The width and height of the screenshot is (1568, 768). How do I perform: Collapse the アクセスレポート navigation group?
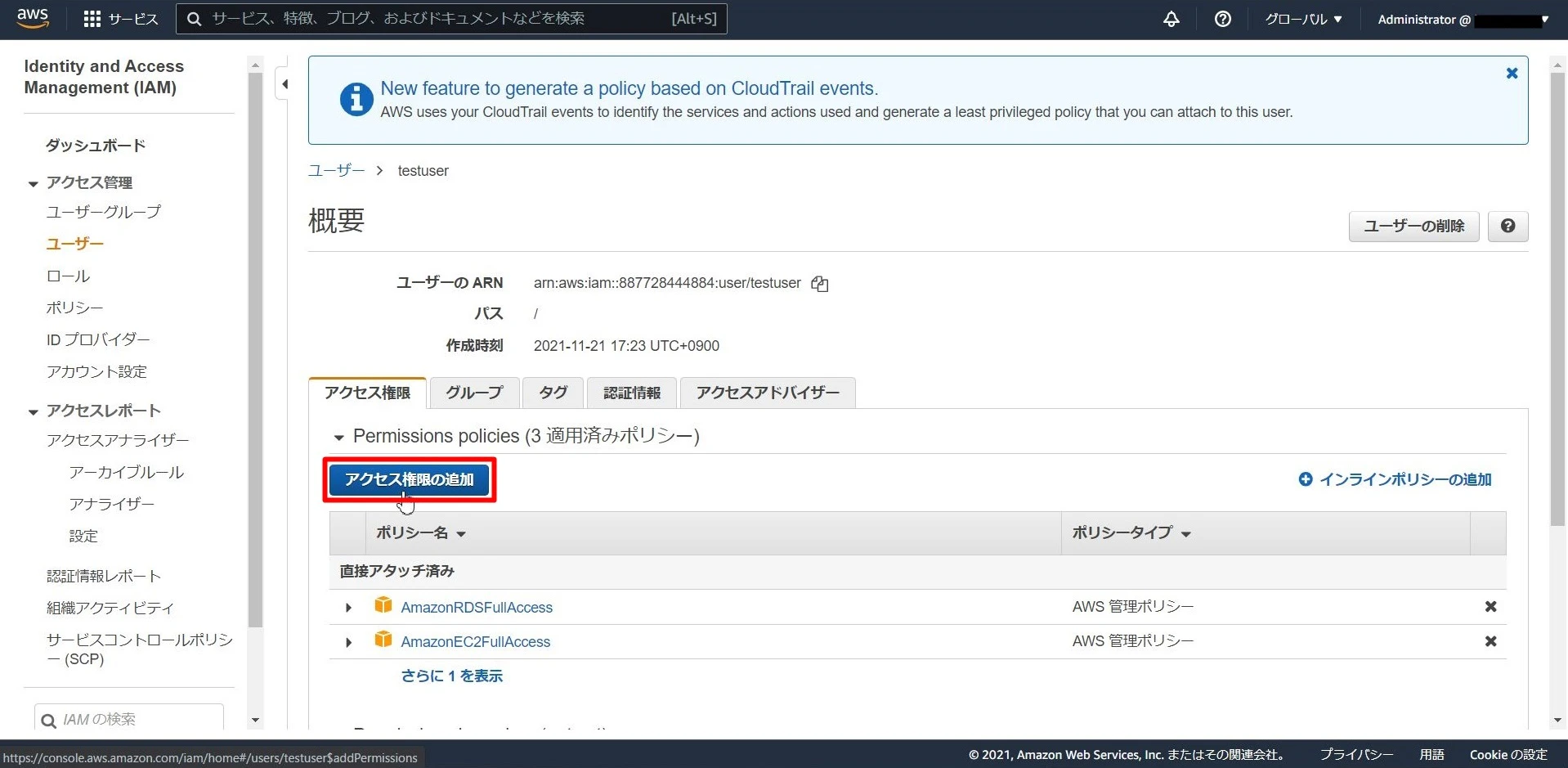pos(33,412)
